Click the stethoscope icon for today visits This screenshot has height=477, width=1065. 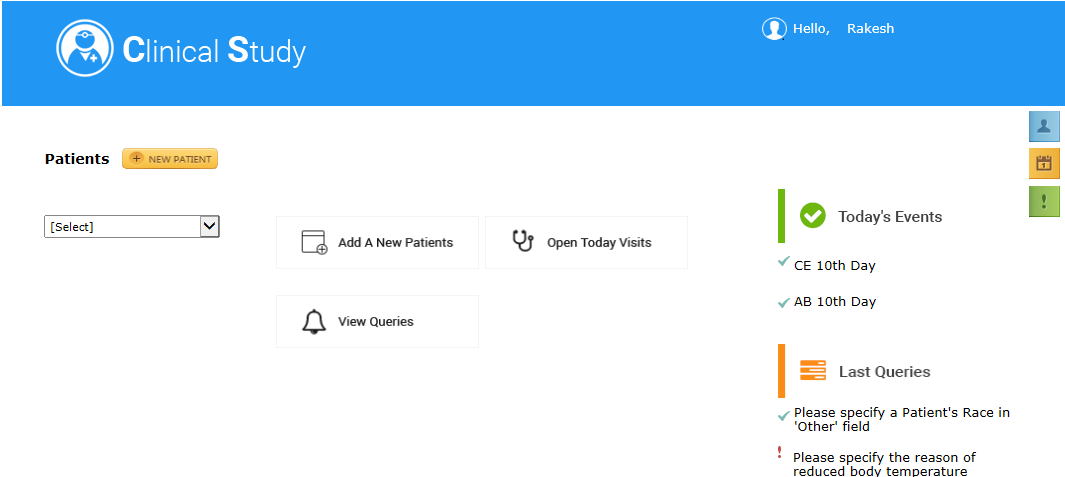[x=522, y=241]
